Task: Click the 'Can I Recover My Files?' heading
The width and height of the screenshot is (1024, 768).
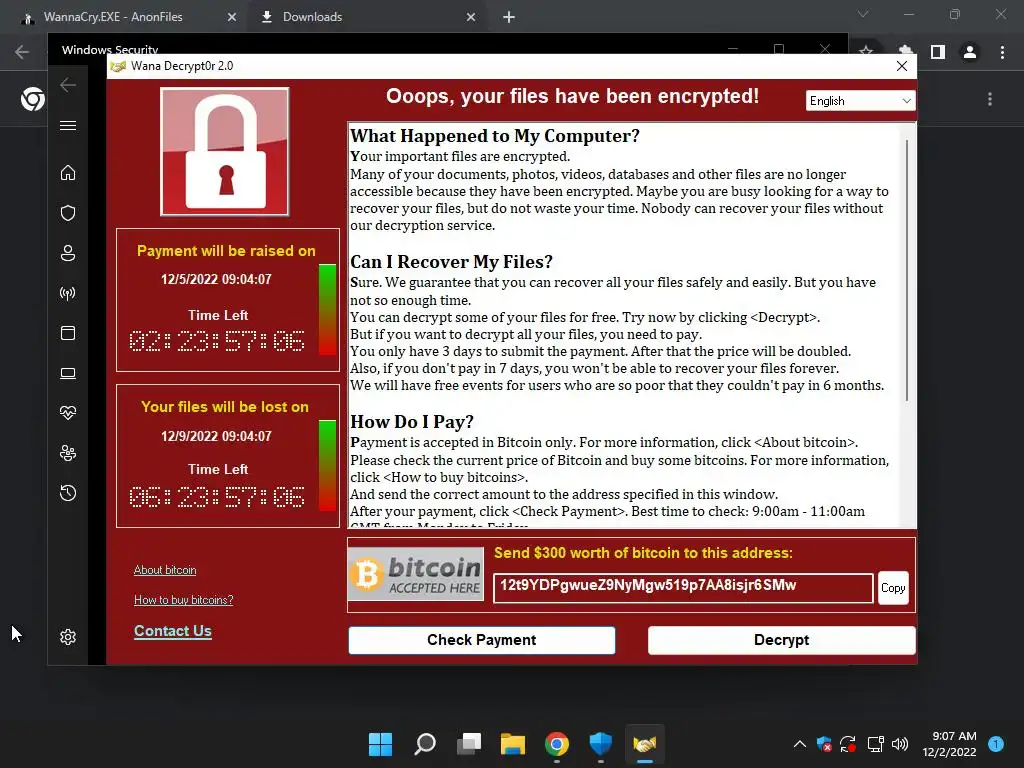Action: click(x=451, y=262)
